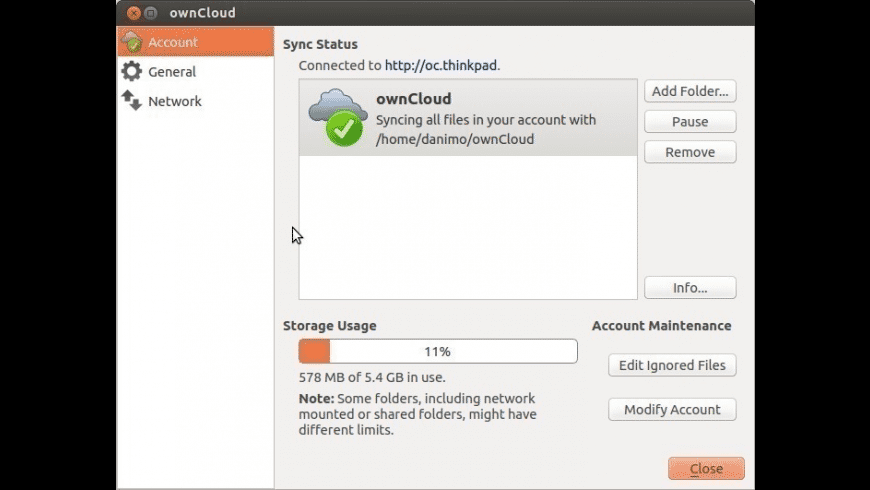Click the ownCloud sync status cloud icon
The width and height of the screenshot is (870, 490).
[x=338, y=117]
